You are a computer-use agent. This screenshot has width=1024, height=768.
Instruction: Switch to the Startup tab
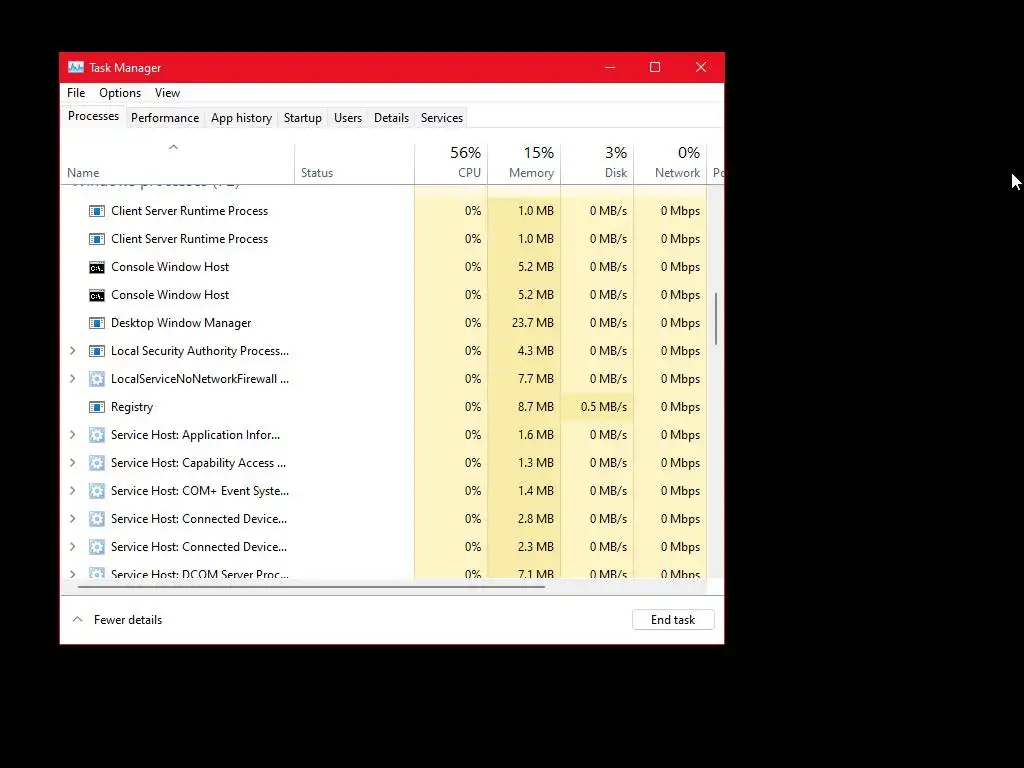tap(302, 118)
